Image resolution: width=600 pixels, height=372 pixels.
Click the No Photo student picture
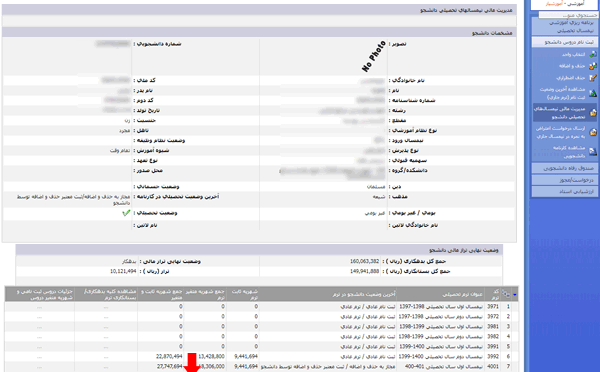click(373, 56)
